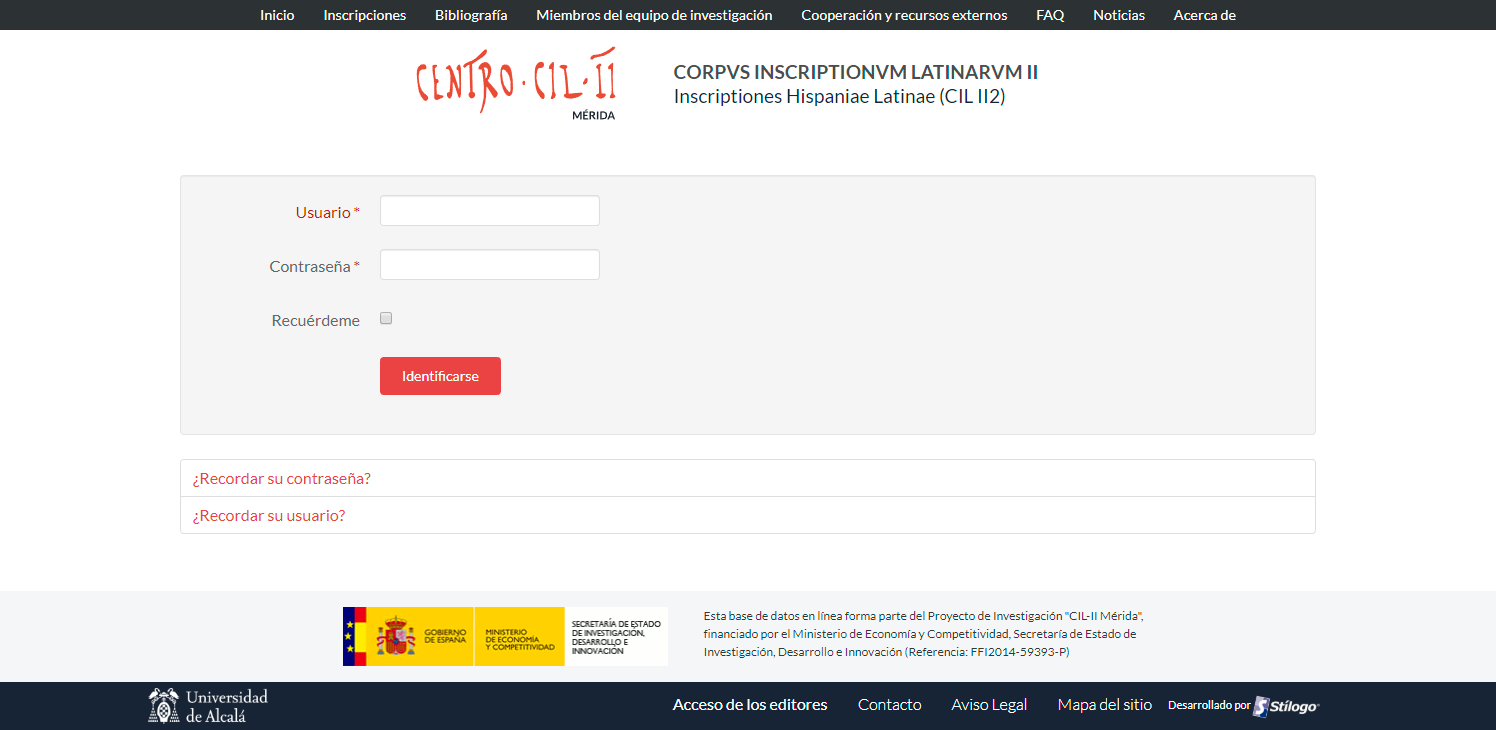Click the Stilogo developer logo

tap(1286, 706)
